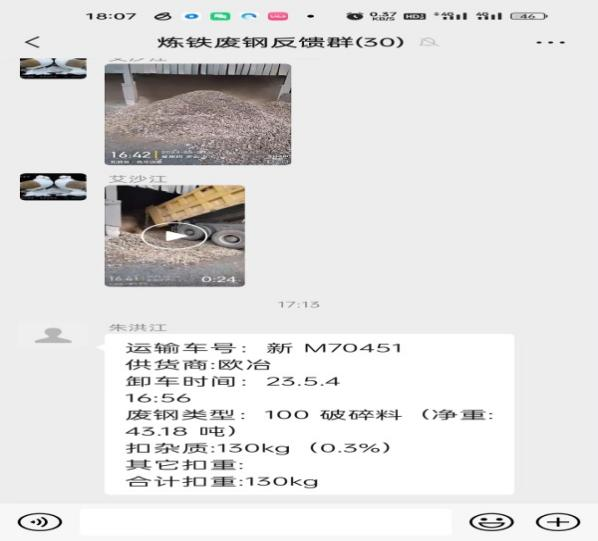Tap the muted bell icon beside title
The width and height of the screenshot is (598, 541).
(429, 42)
